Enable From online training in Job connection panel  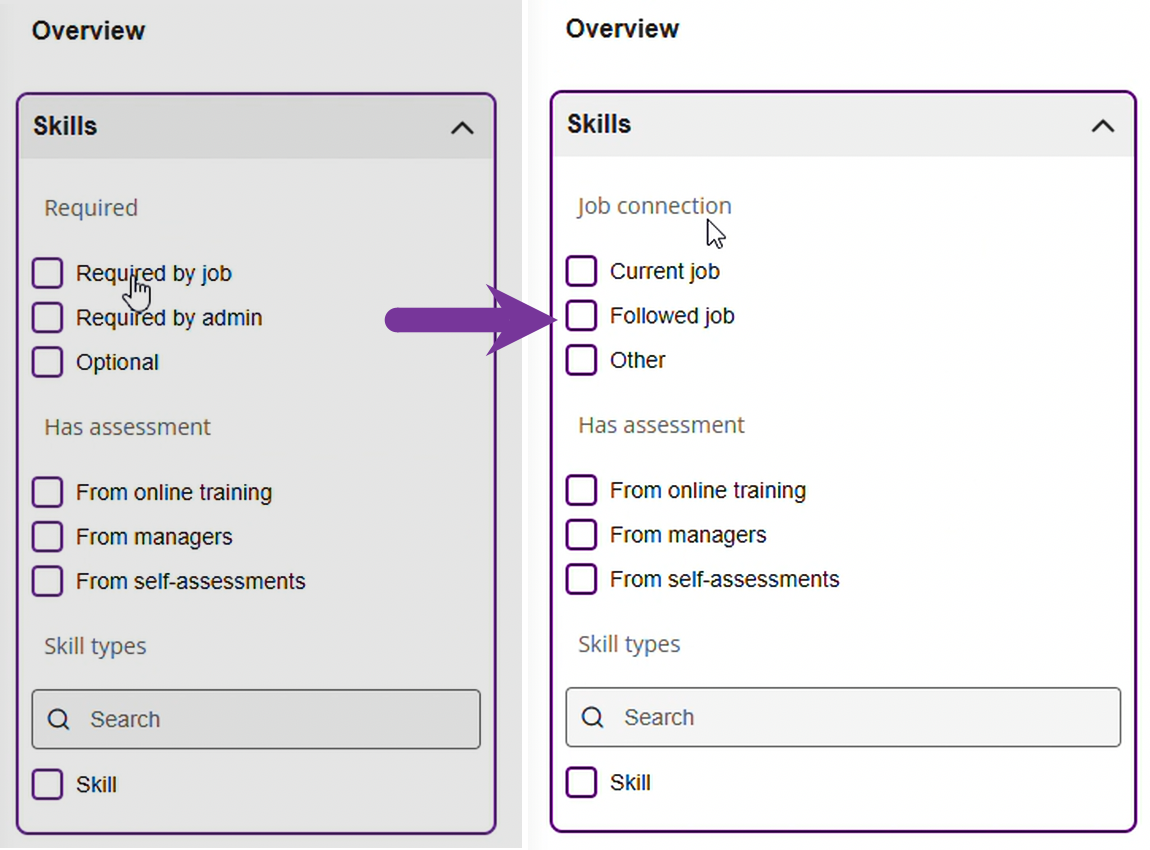pyautogui.click(x=581, y=490)
